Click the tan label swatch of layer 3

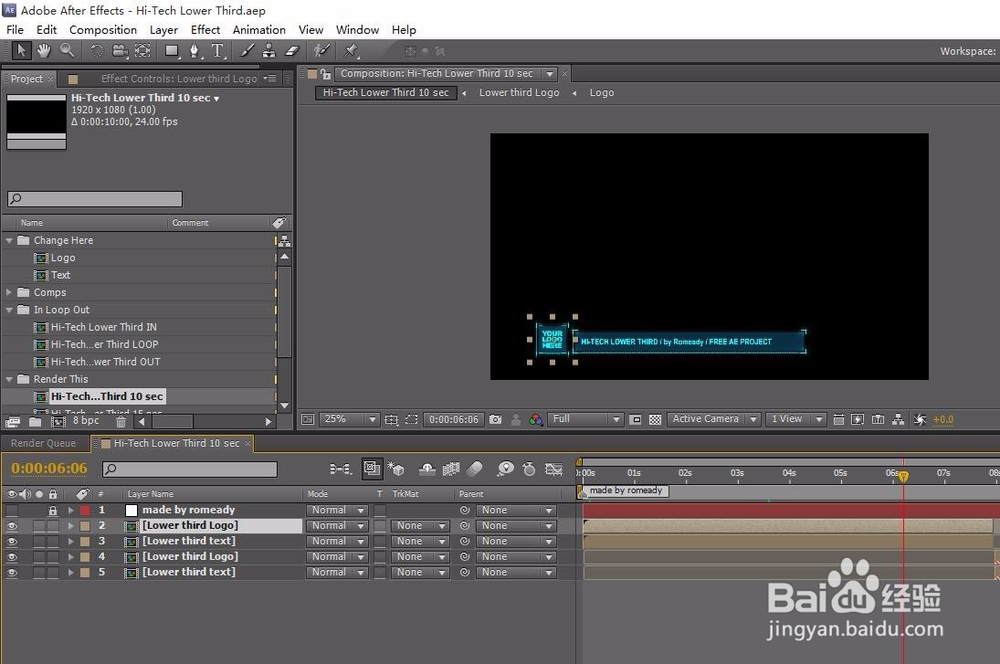[85, 541]
